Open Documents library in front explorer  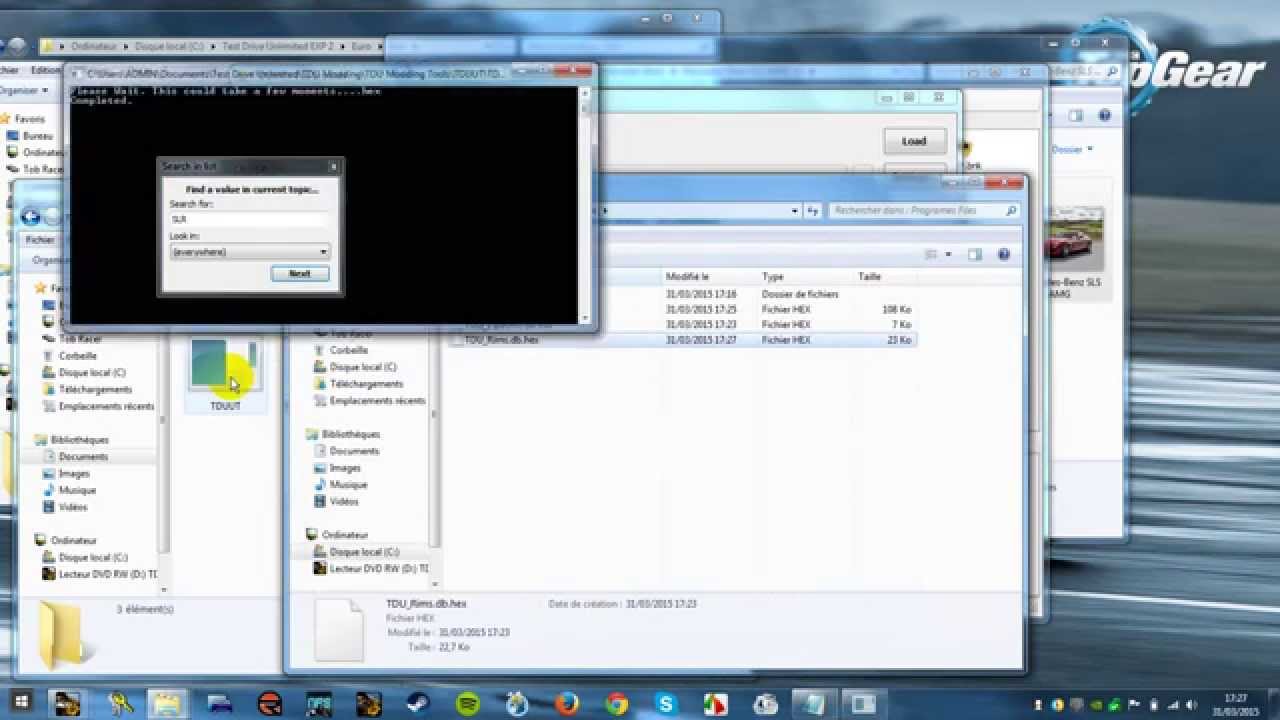[x=355, y=451]
